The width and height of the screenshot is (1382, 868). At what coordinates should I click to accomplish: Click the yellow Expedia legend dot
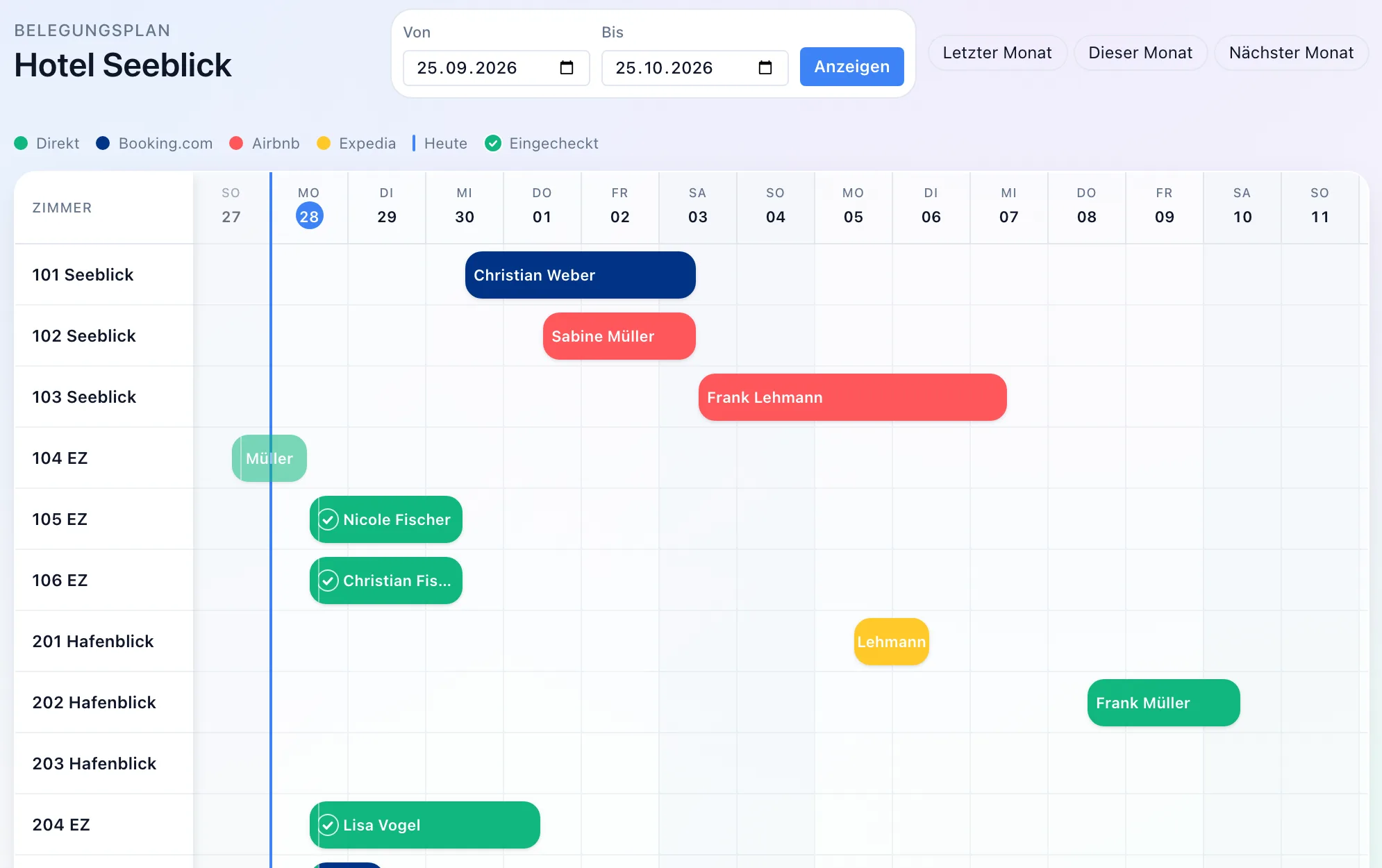324,143
